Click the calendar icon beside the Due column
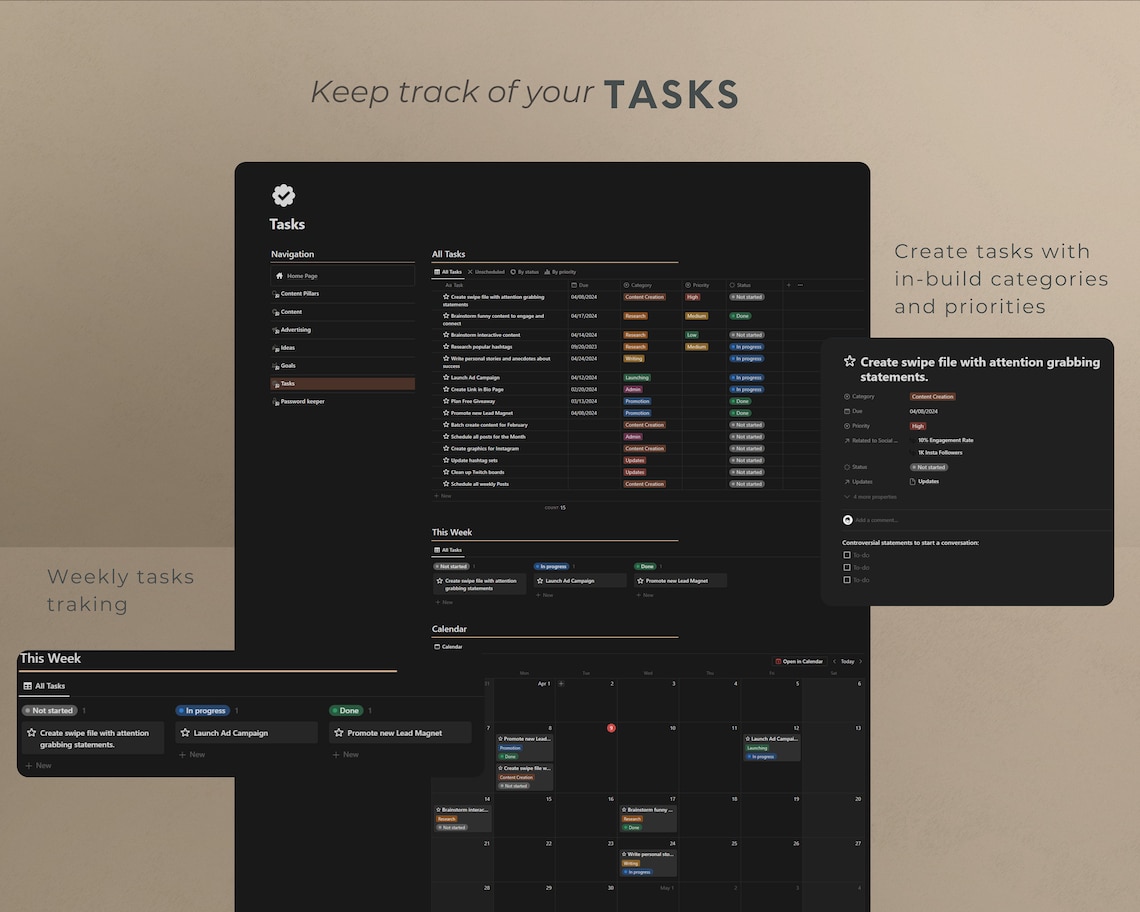This screenshot has height=912, width=1140. pyautogui.click(x=573, y=285)
